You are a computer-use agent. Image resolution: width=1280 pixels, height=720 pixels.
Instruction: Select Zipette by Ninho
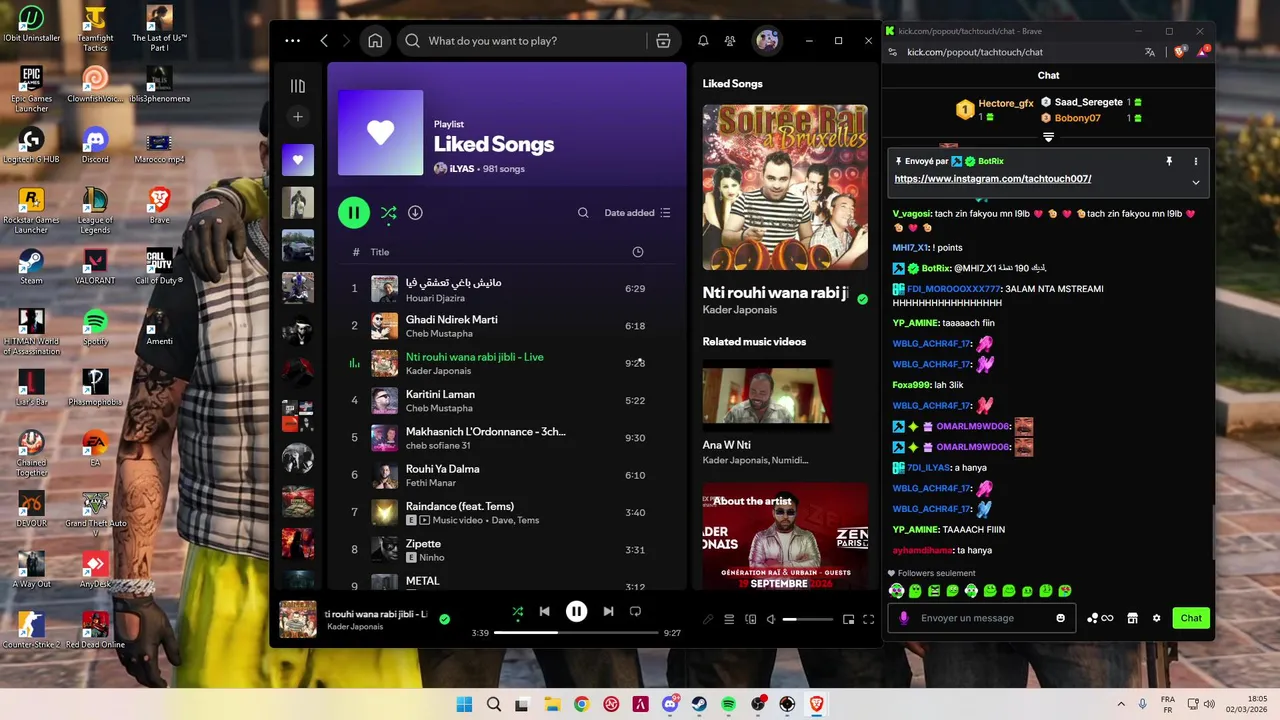[423, 544]
